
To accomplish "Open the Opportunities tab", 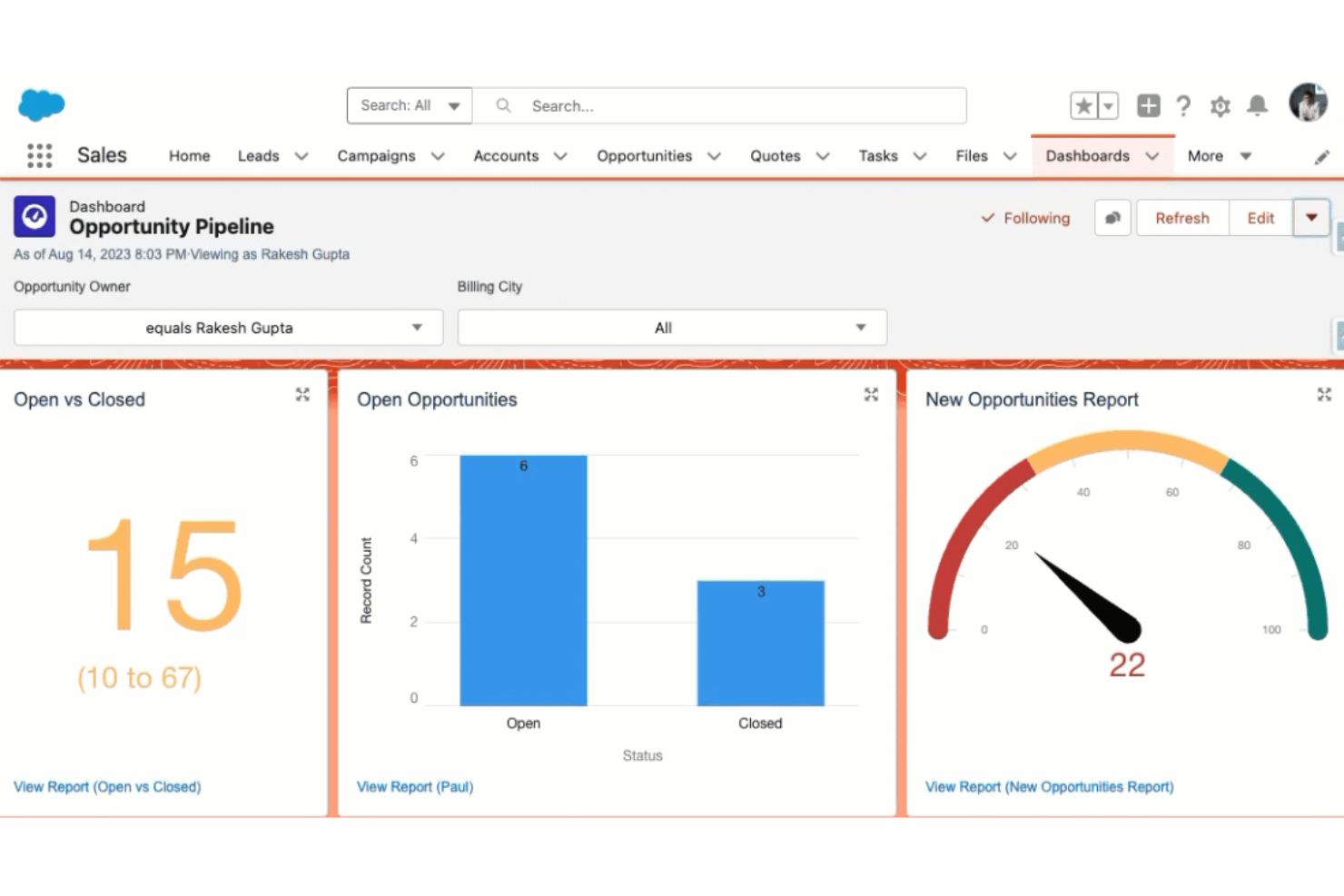I will pos(644,156).
